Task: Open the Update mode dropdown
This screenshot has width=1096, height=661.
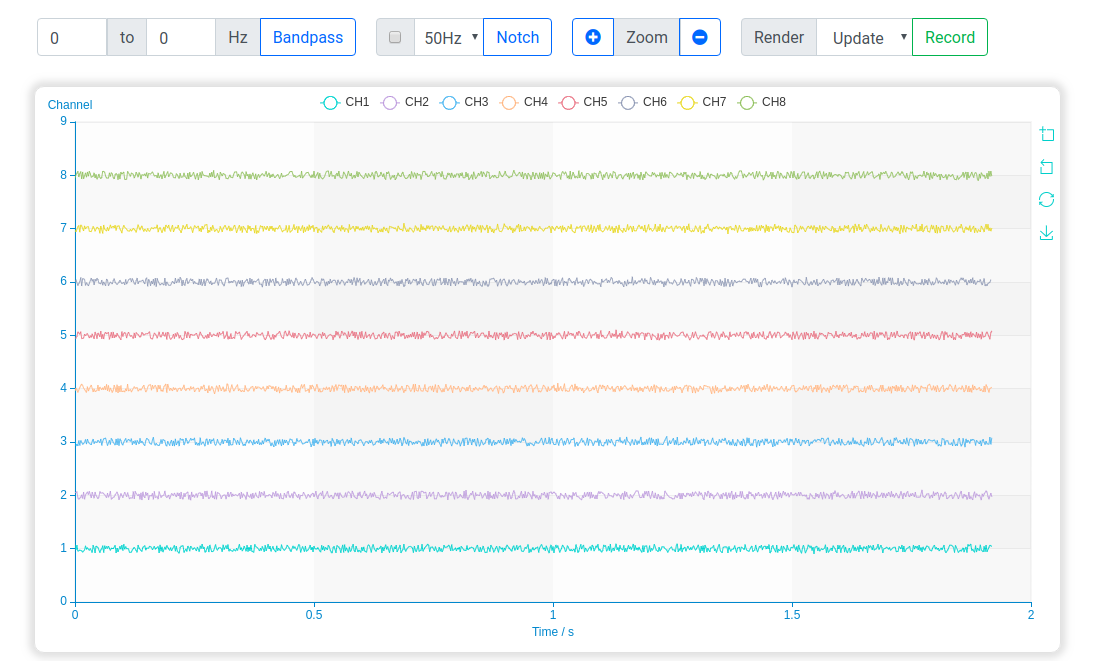Action: click(x=864, y=37)
